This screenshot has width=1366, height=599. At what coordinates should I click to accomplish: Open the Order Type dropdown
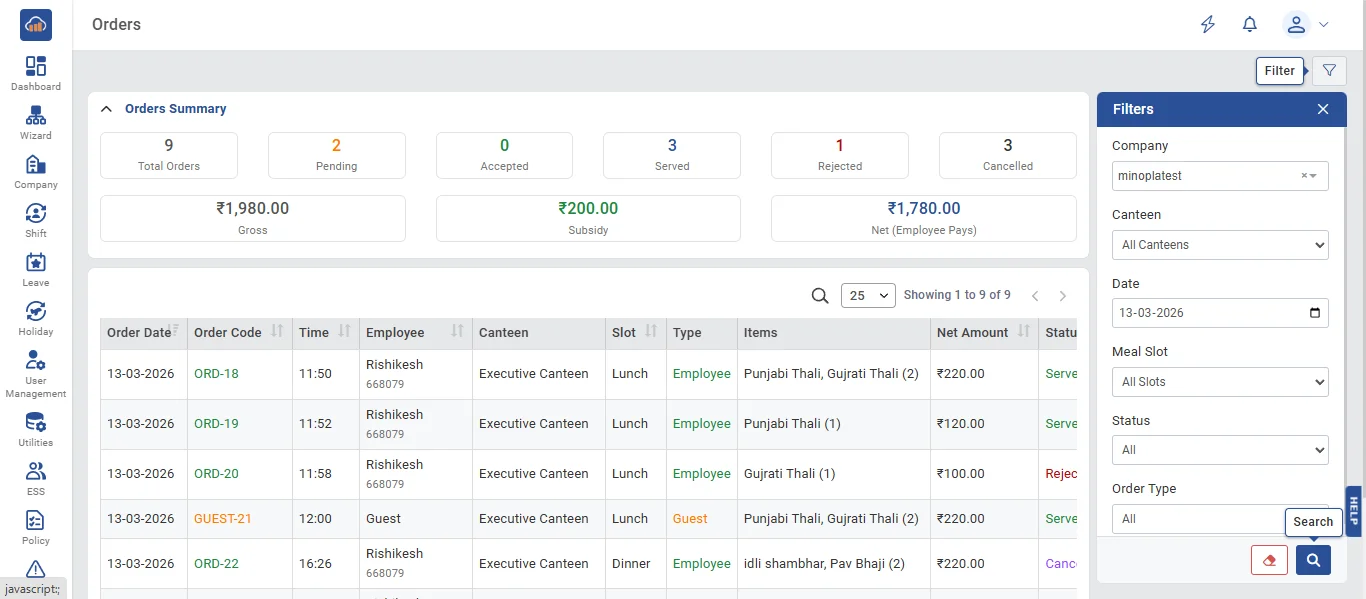coord(1220,519)
